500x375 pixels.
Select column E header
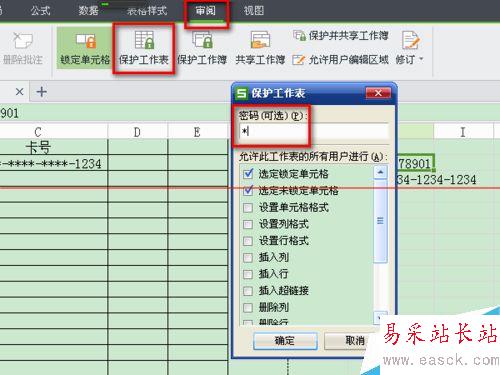[x=197, y=132]
